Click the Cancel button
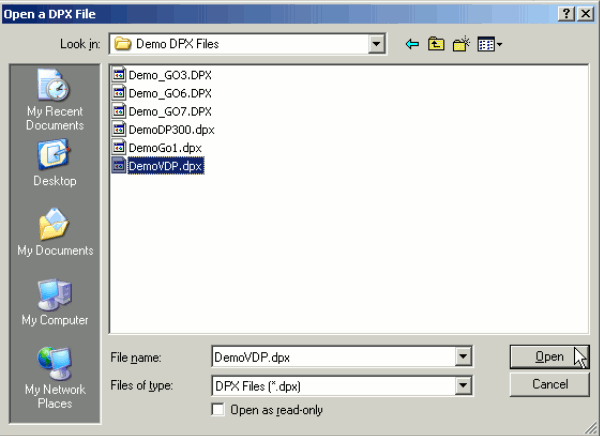Screen dimensions: 600x436 click(549, 384)
